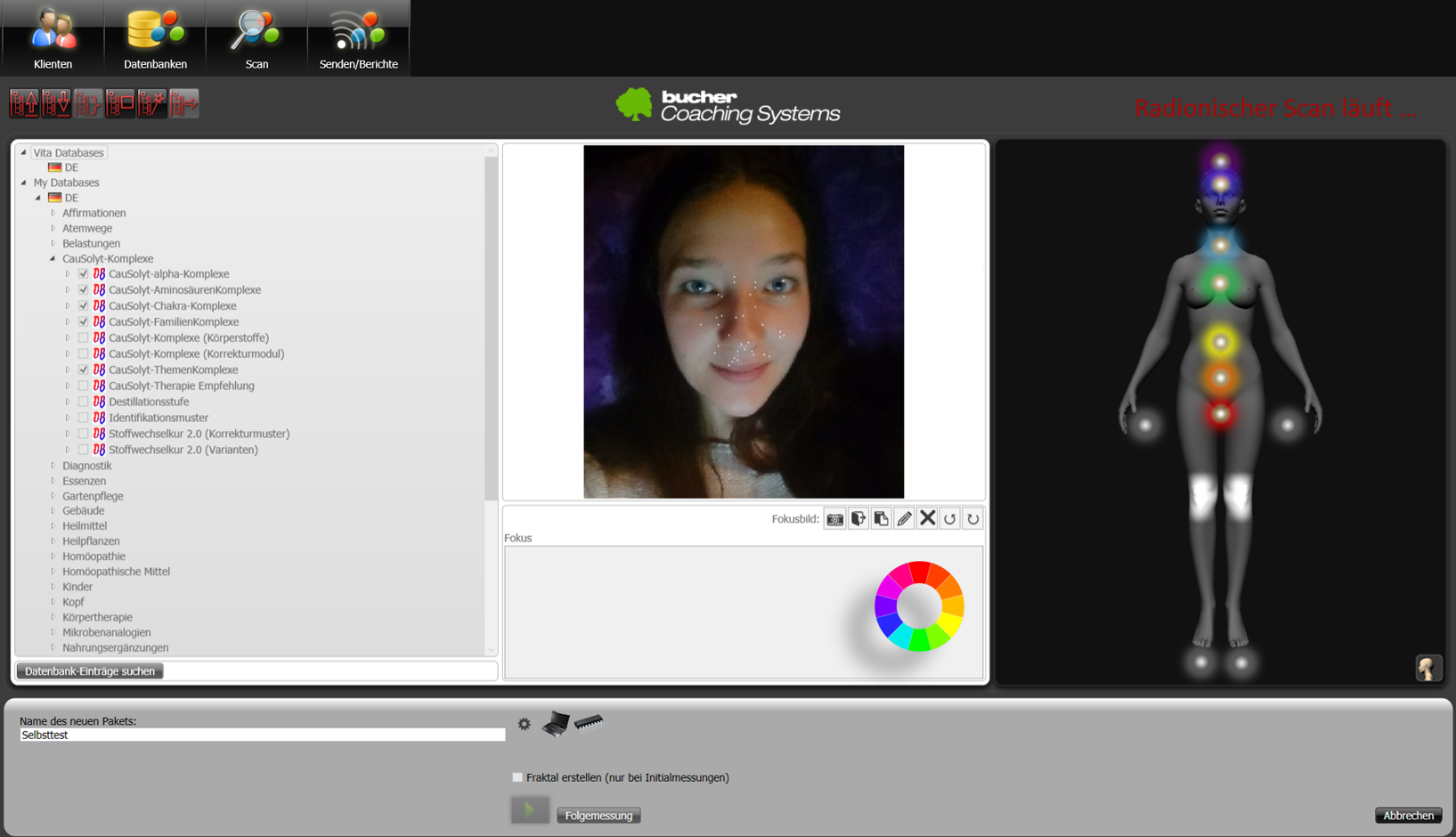Click the Folgemessung button

pyautogui.click(x=598, y=816)
